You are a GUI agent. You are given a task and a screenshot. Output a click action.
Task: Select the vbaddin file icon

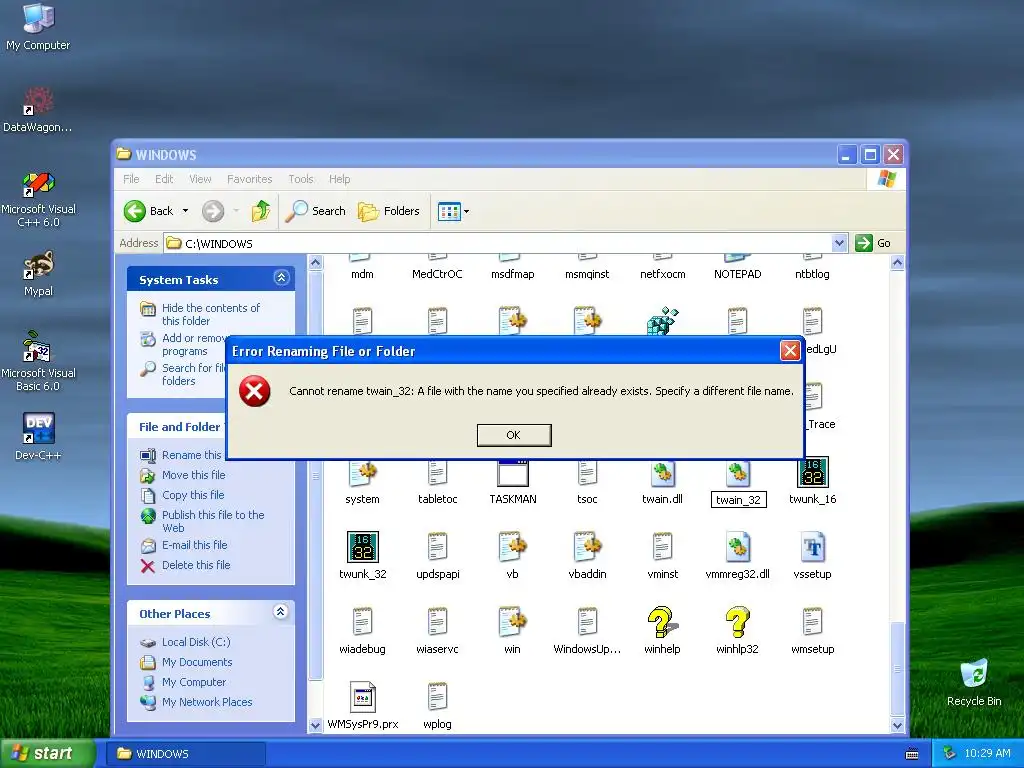tap(587, 556)
